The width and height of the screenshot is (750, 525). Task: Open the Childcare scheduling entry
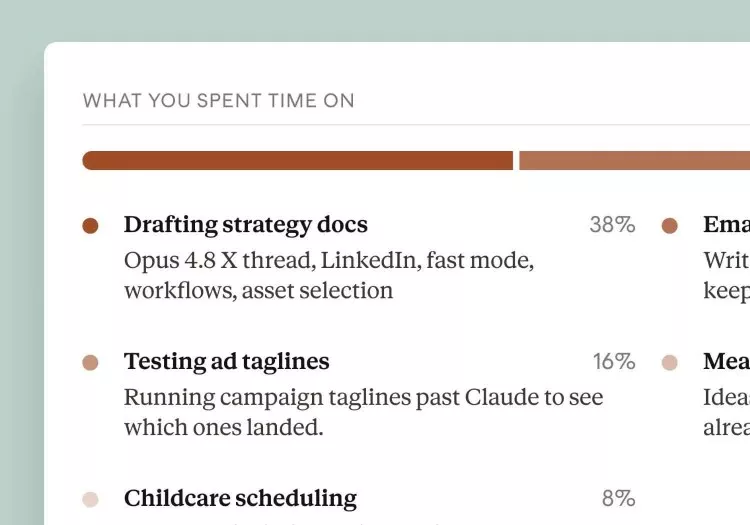(240, 498)
